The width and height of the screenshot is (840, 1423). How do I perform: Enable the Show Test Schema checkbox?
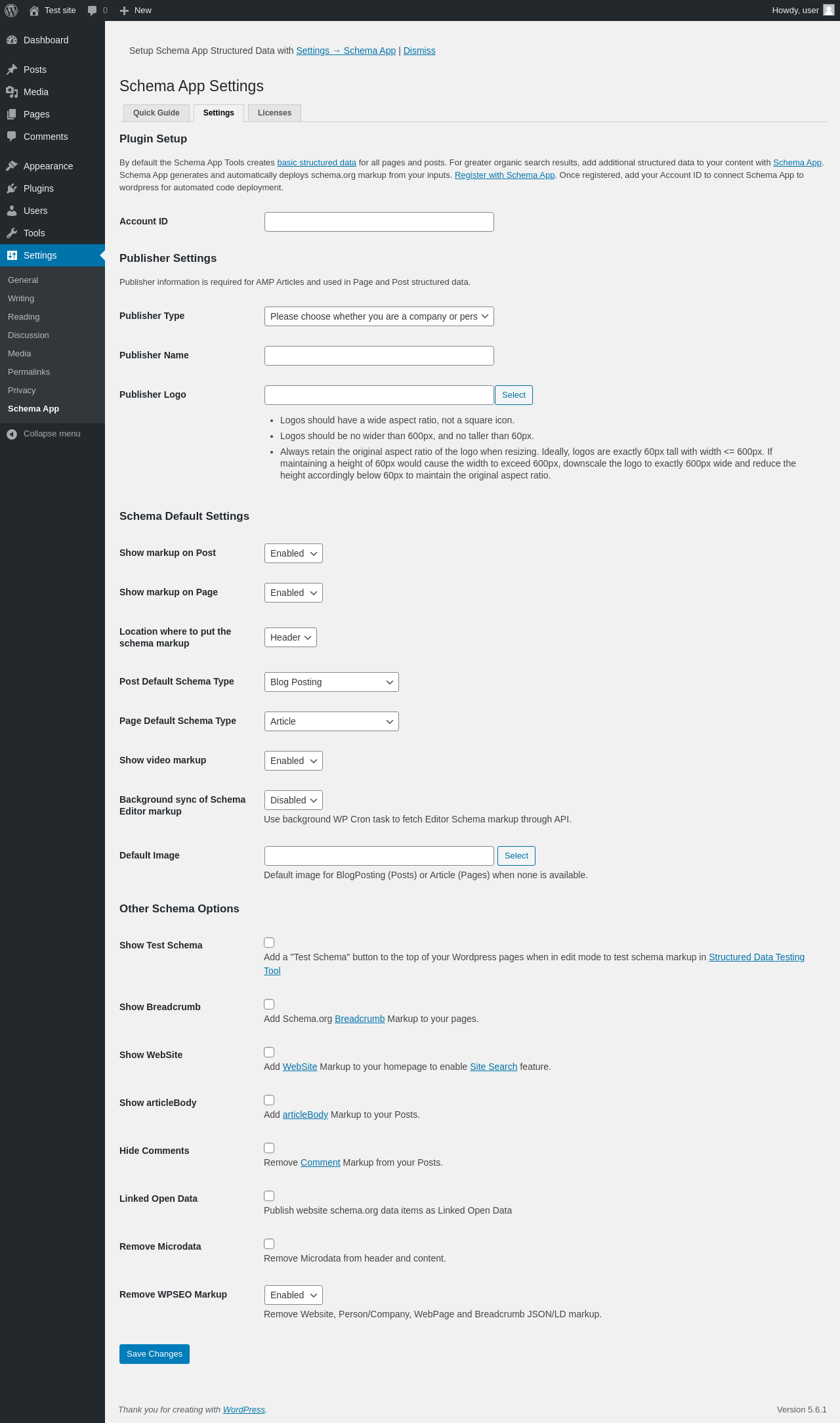(x=269, y=943)
